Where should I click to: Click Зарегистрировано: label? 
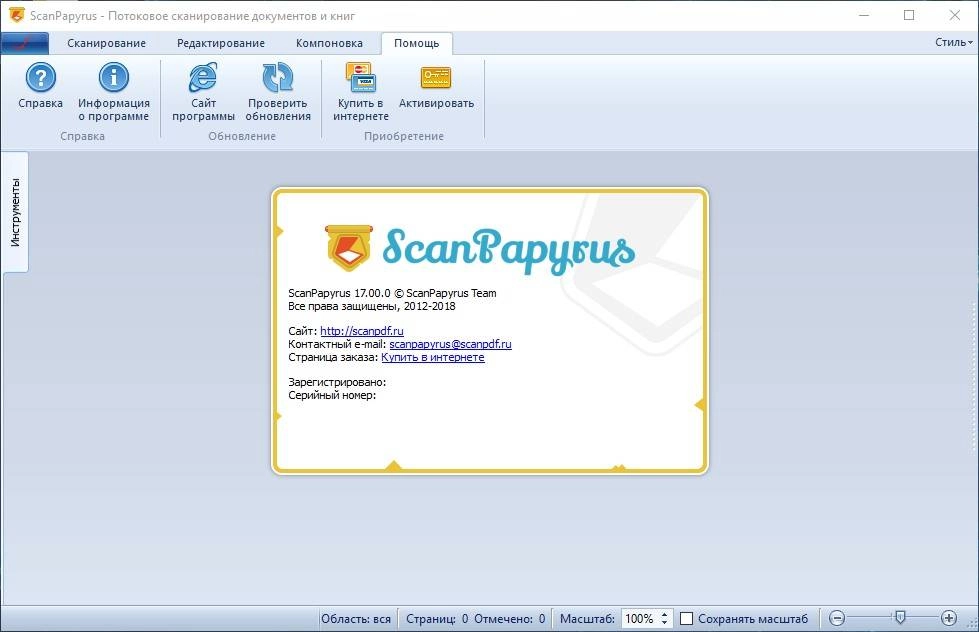click(337, 382)
